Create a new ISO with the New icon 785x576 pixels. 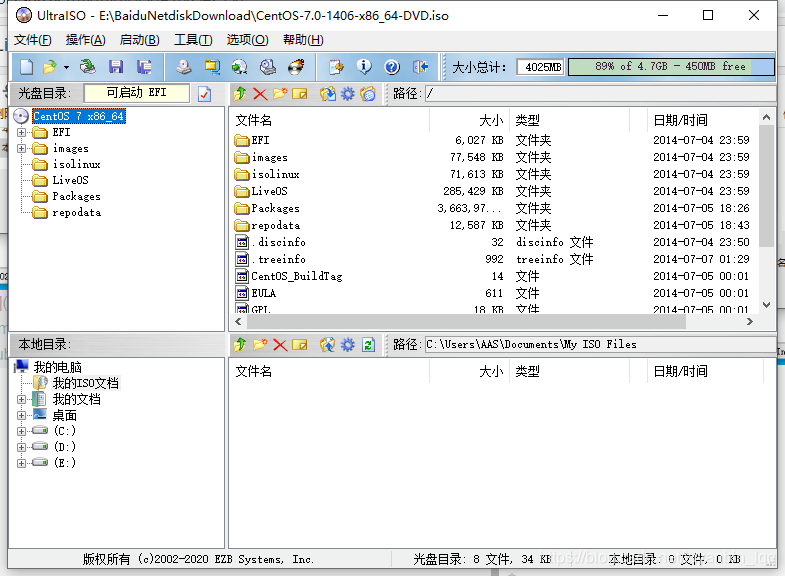click(27, 67)
